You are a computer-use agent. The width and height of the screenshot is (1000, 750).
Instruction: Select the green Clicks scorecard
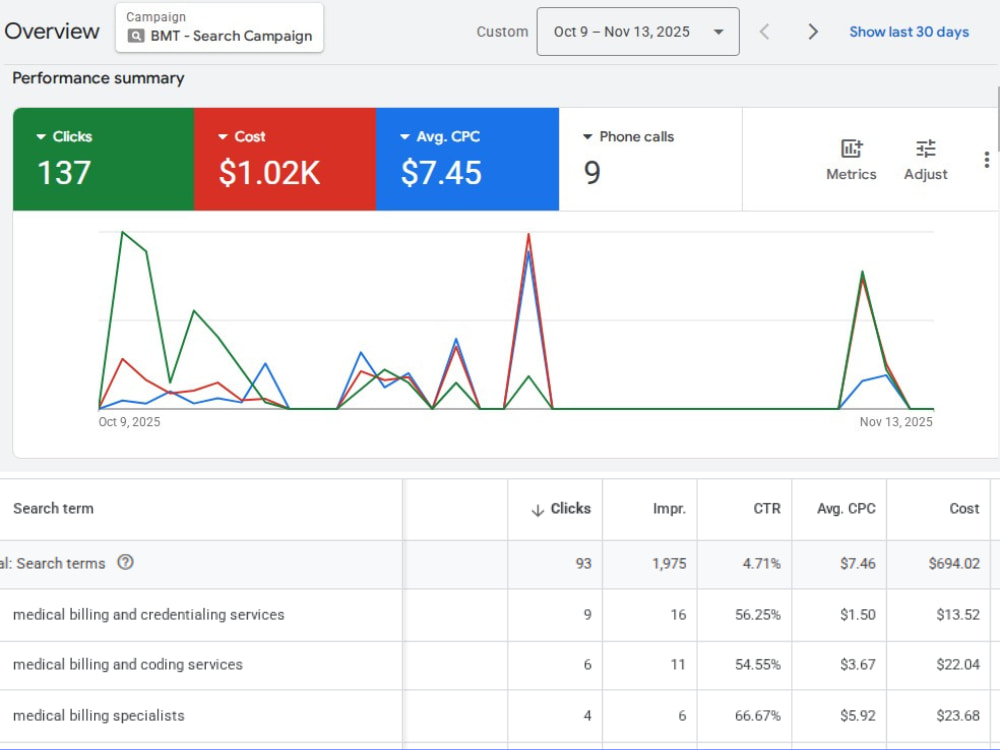103,159
